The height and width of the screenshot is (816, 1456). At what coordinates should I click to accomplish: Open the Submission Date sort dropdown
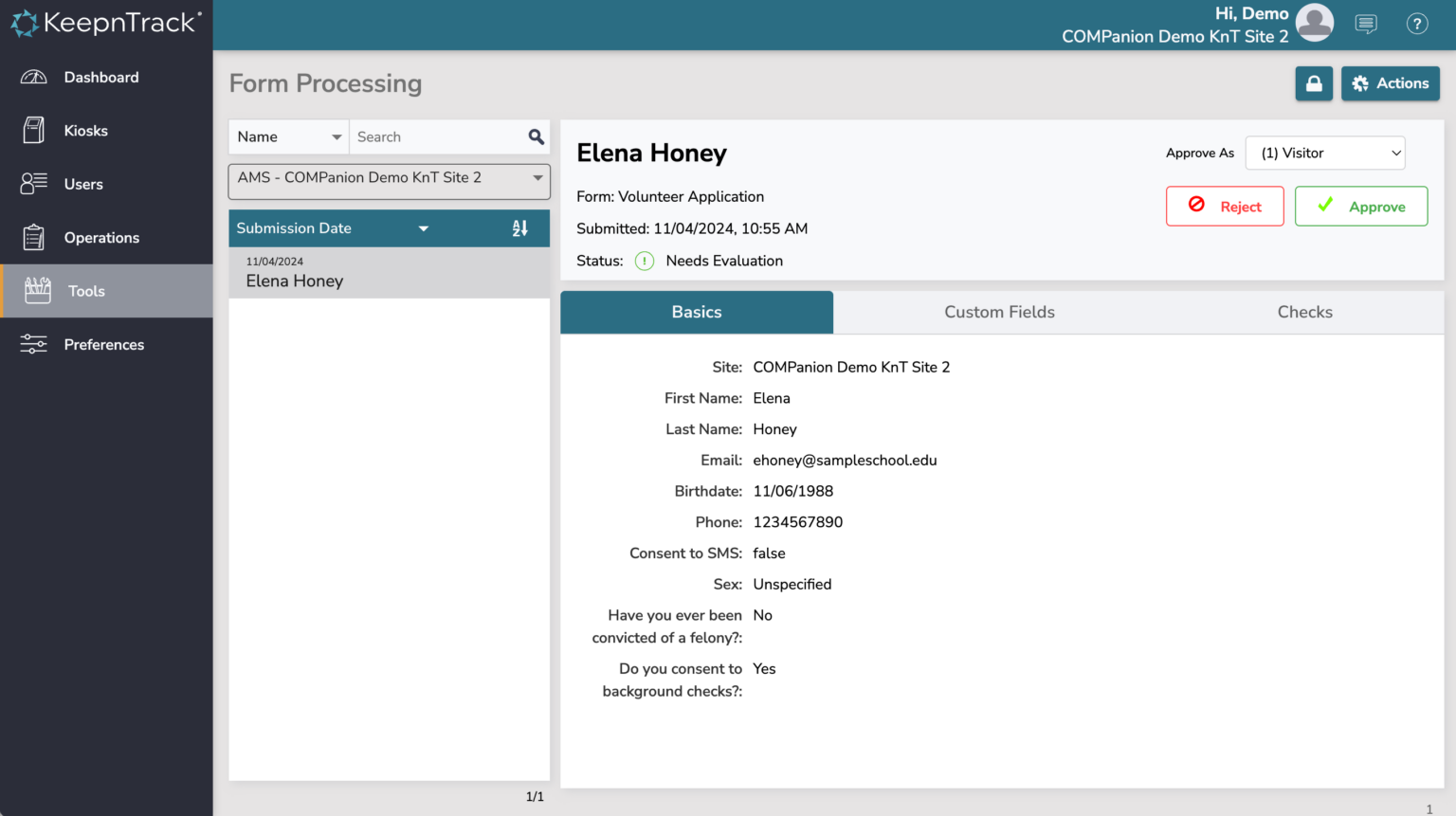(x=424, y=227)
